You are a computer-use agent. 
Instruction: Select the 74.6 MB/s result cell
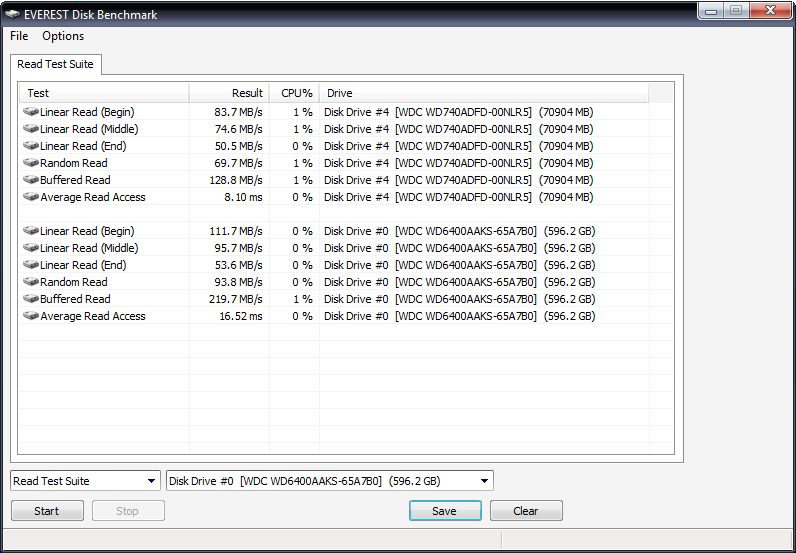[x=238, y=128]
